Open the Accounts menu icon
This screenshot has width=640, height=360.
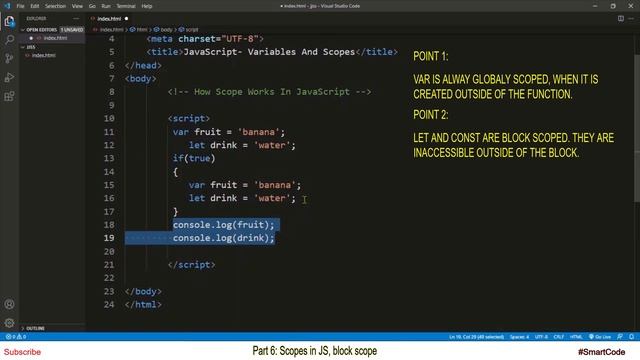[9, 304]
